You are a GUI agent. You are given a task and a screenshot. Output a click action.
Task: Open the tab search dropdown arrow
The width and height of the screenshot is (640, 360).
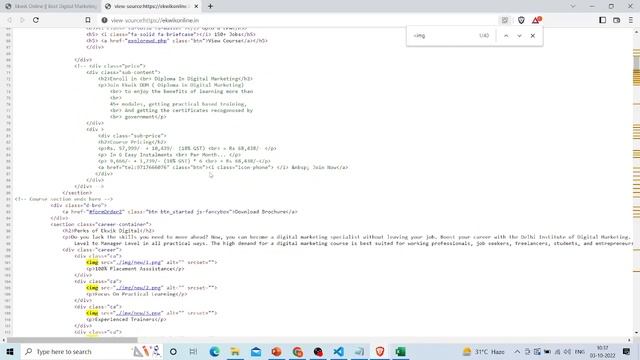[x=573, y=6]
